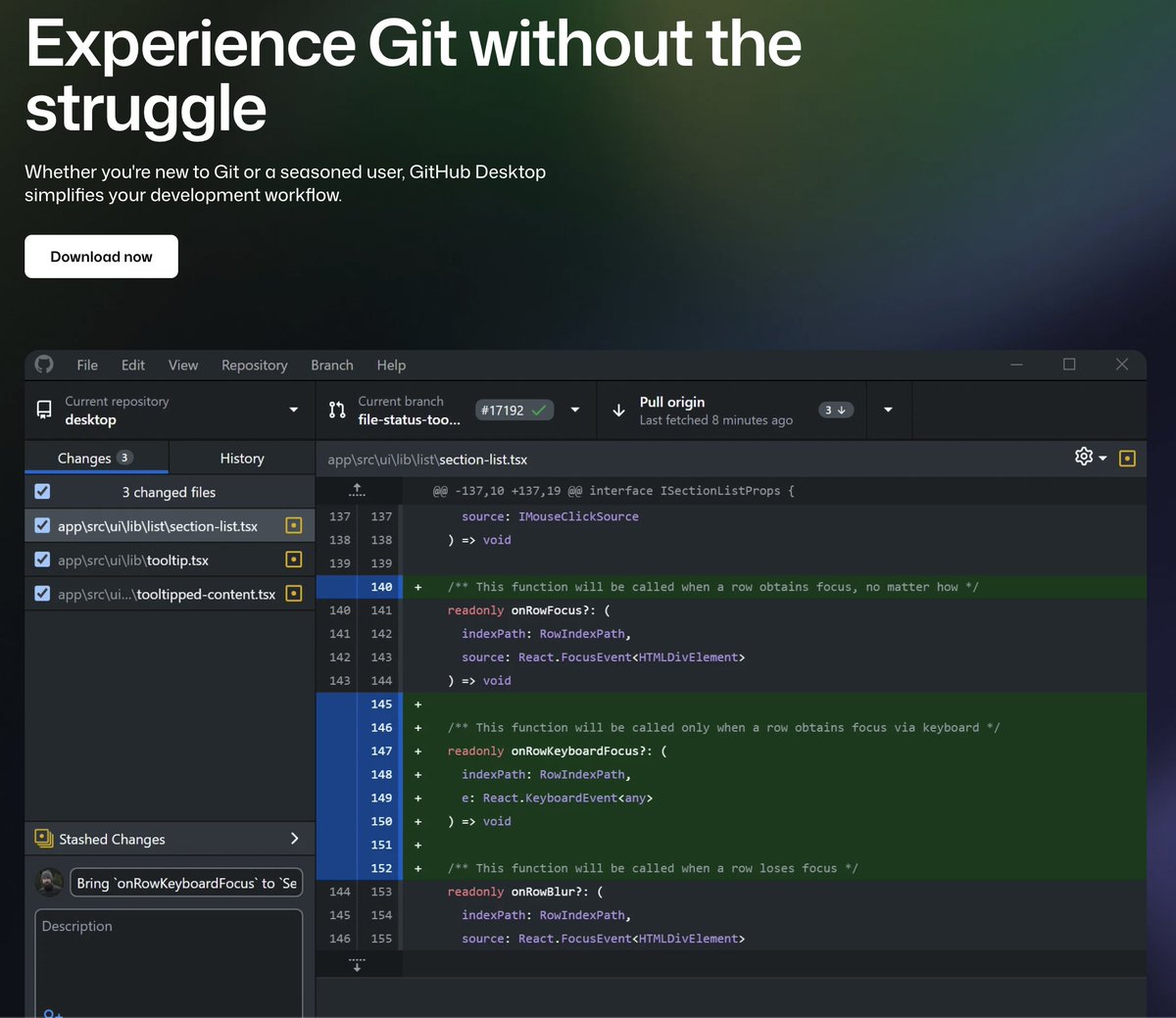The width and height of the screenshot is (1176, 1018).
Task: Select tooltipped-content.tsx file row
Action: 170,594
